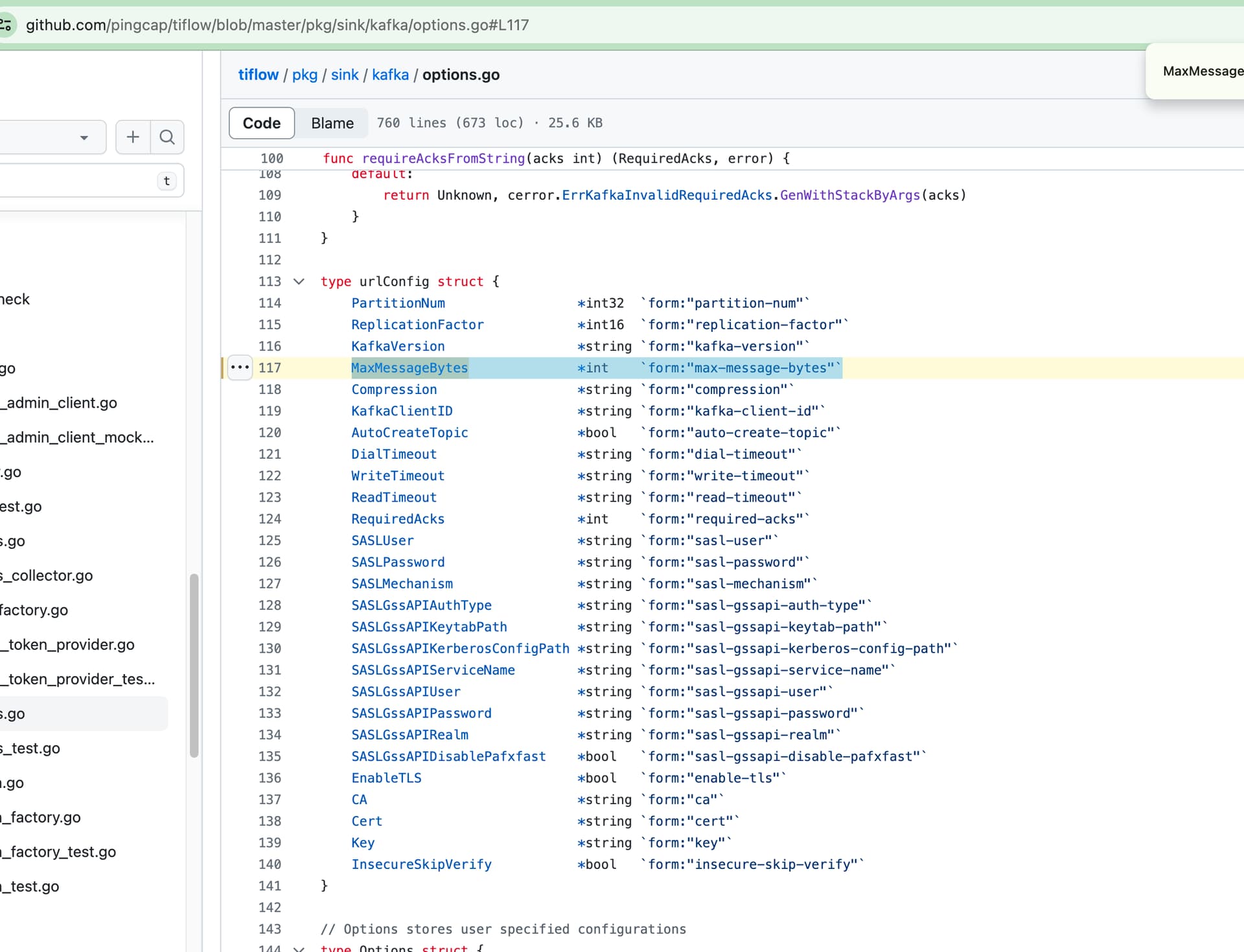Open kafka breadcrumb link
This screenshot has width=1244, height=952.
point(390,75)
